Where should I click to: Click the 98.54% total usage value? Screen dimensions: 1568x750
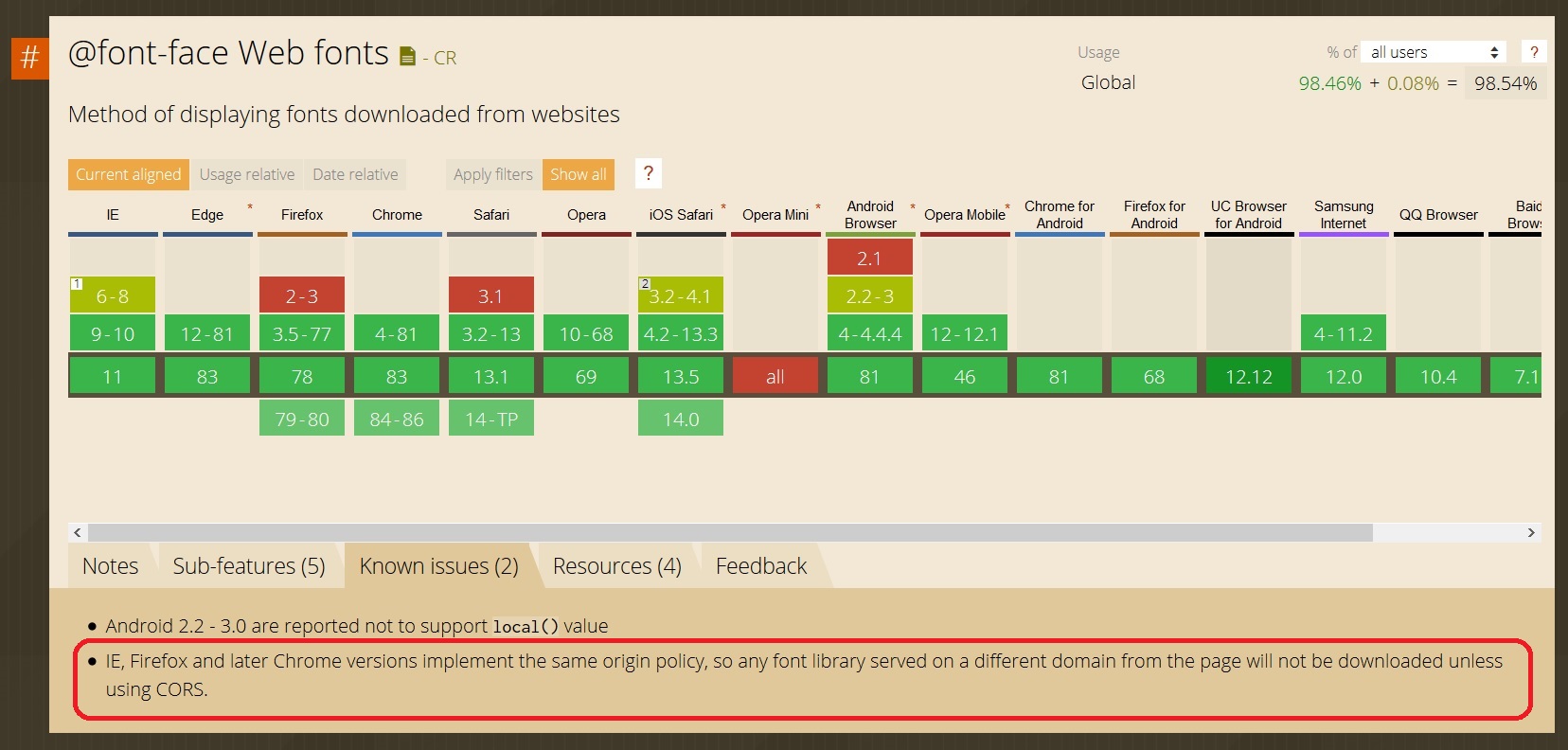(x=1506, y=83)
